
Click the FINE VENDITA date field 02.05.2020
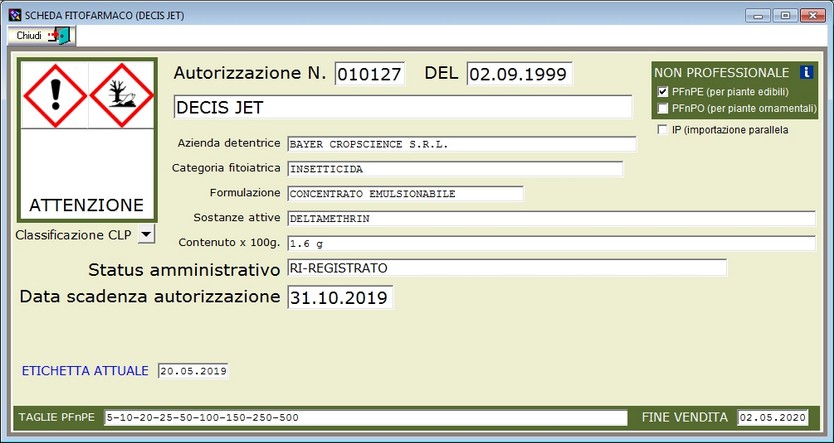[x=773, y=418]
